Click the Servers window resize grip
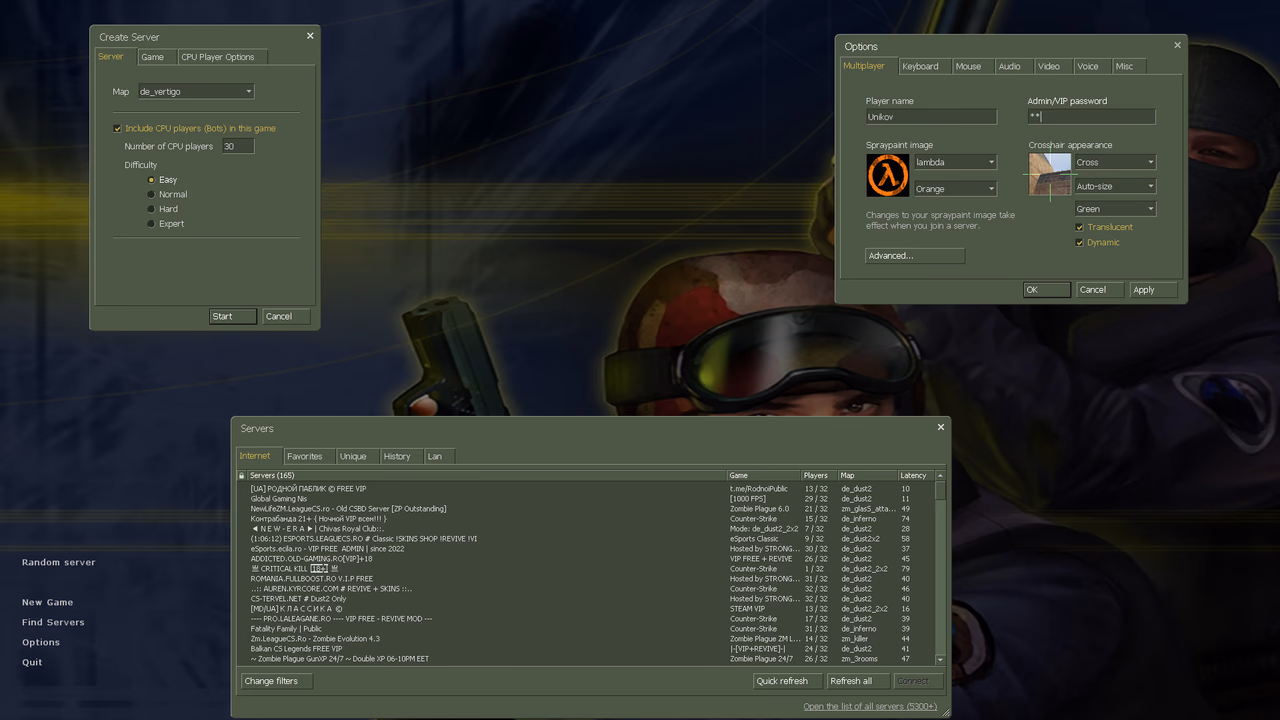The image size is (1280, 720). click(945, 712)
